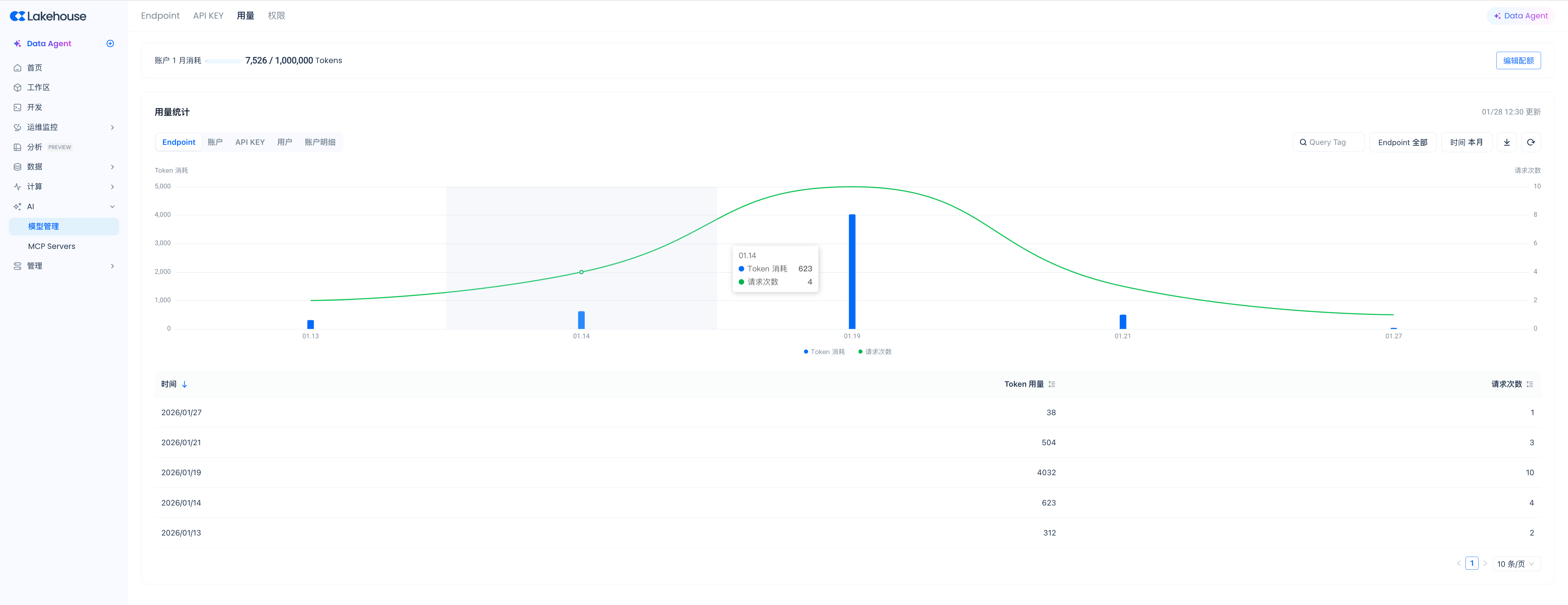Switch to the API KEY top tab
Viewport: 1568px width, 605px height.
(208, 16)
